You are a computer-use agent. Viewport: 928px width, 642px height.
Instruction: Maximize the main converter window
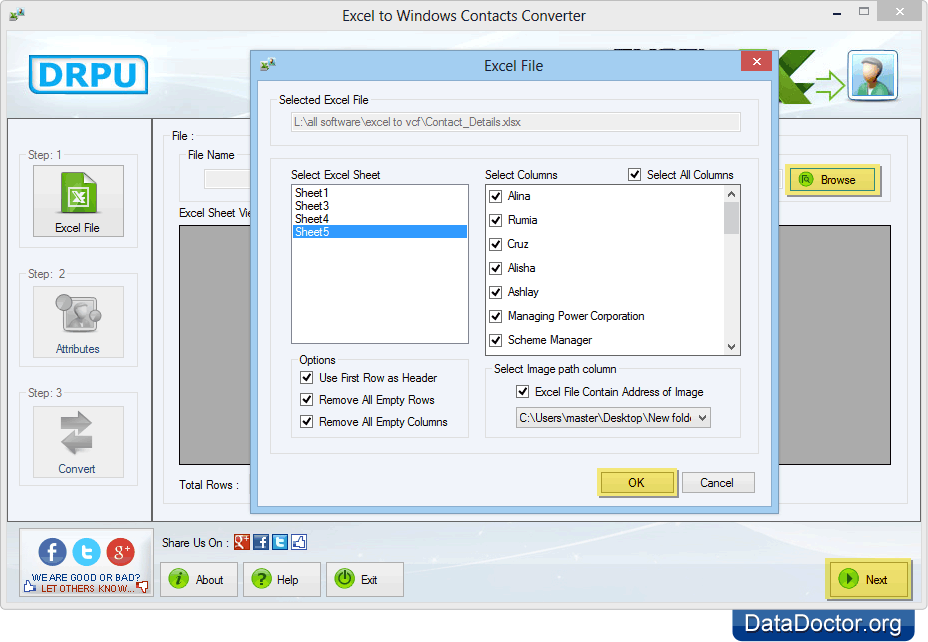864,11
